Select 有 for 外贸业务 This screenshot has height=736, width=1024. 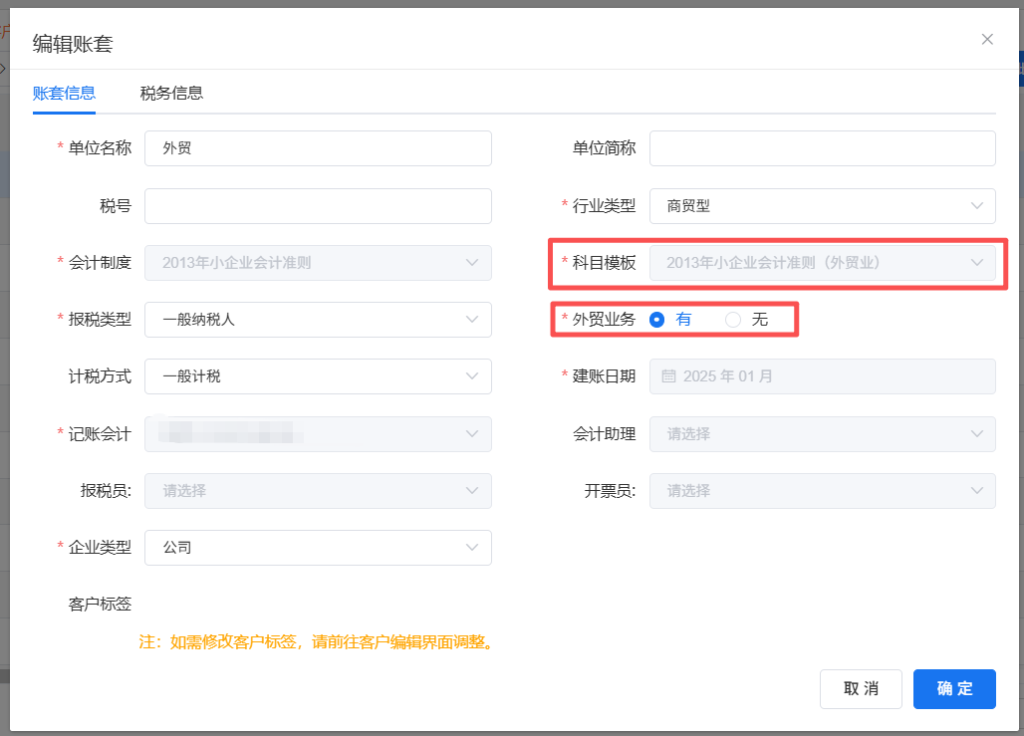657,320
